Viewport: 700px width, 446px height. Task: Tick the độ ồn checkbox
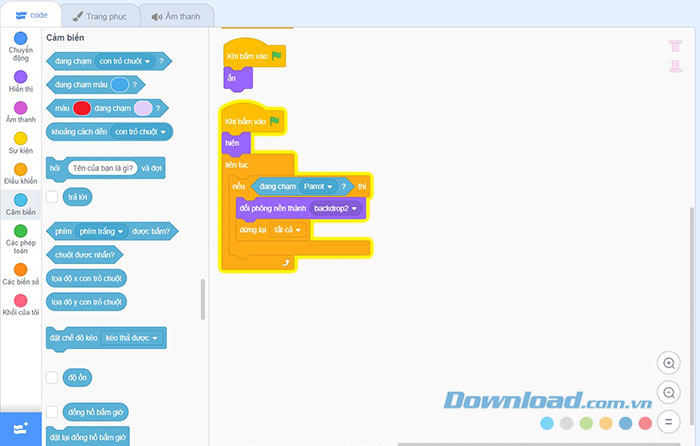click(52, 378)
